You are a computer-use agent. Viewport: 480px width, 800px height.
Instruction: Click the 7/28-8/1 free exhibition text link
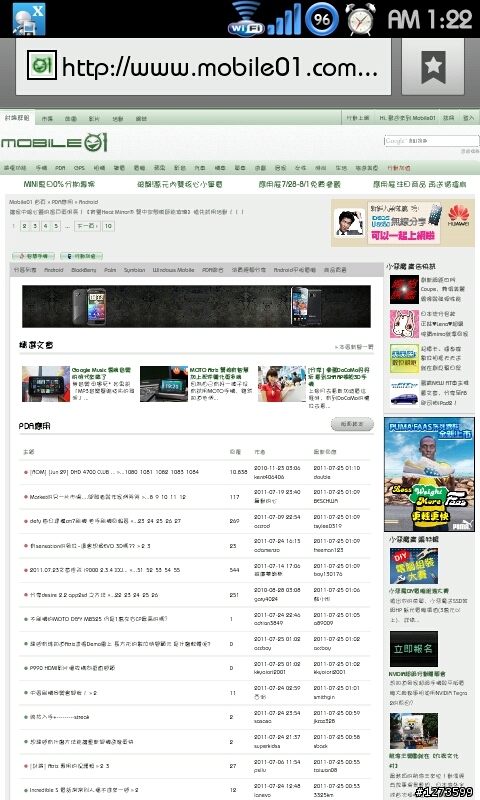pyautogui.click(x=299, y=184)
